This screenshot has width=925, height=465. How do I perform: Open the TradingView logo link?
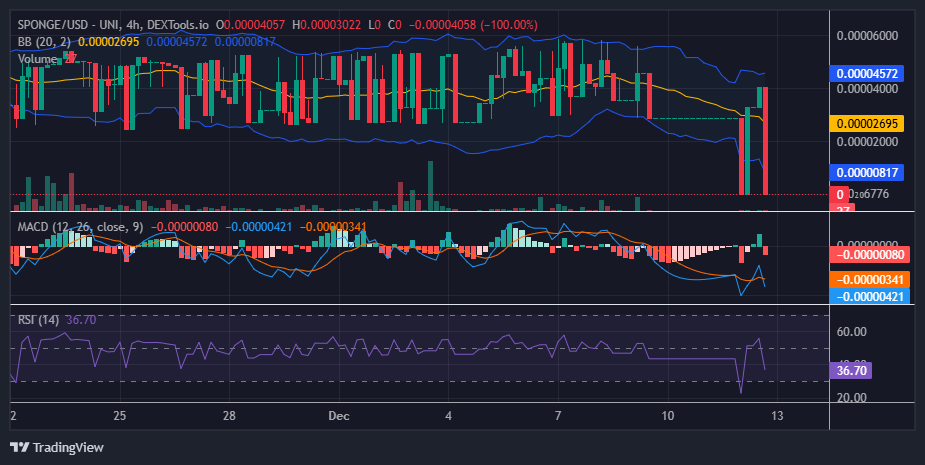pos(57,447)
